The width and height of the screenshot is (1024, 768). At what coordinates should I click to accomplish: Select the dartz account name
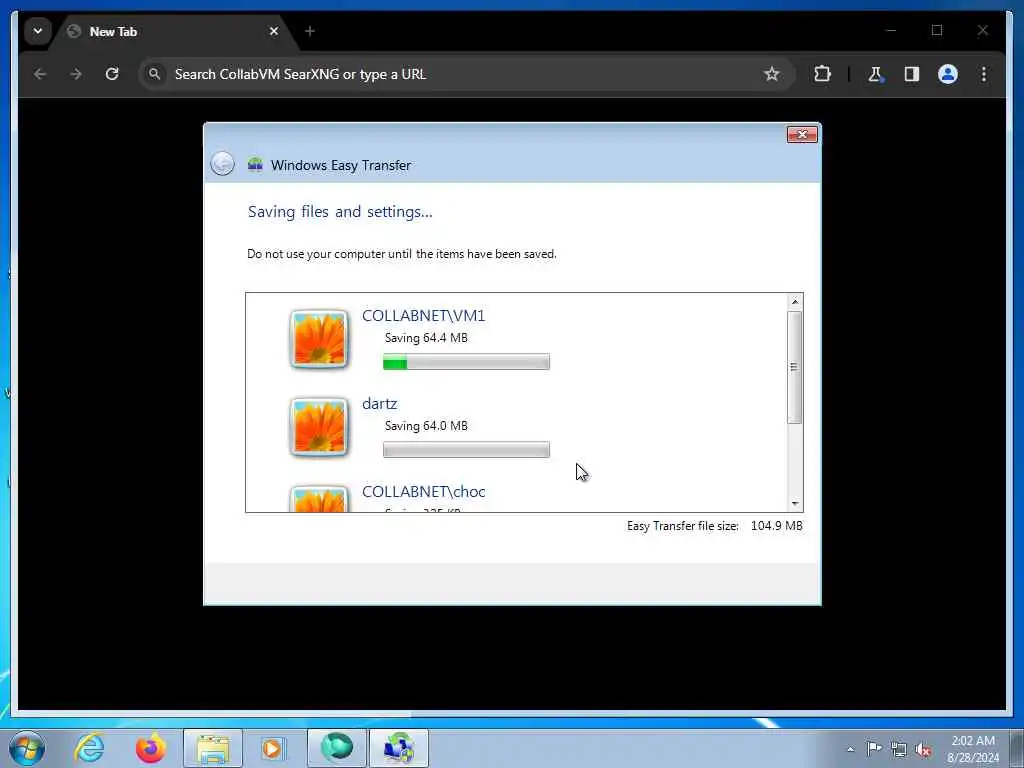coord(379,404)
